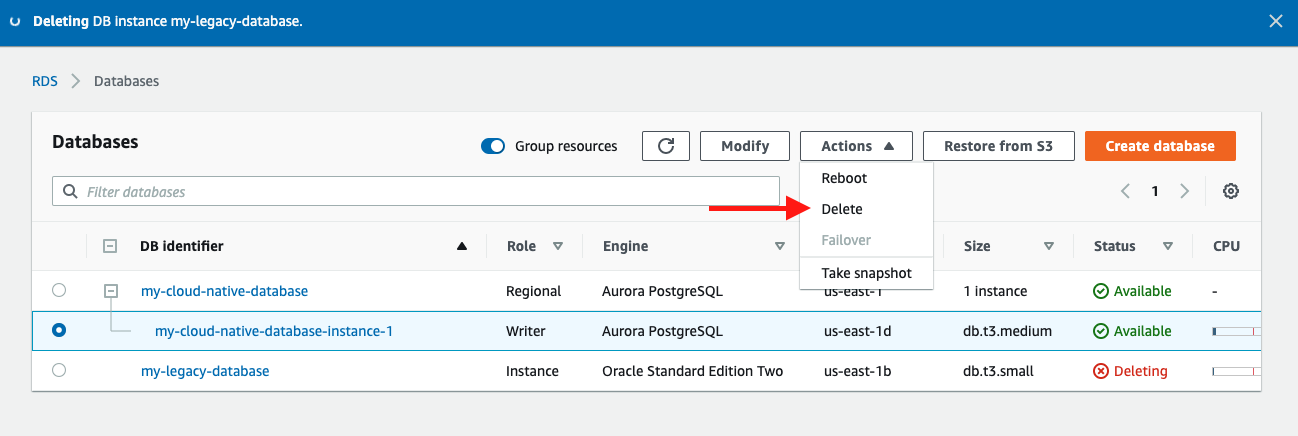Click the Writer role cell
1298x436 pixels.
(x=528, y=331)
